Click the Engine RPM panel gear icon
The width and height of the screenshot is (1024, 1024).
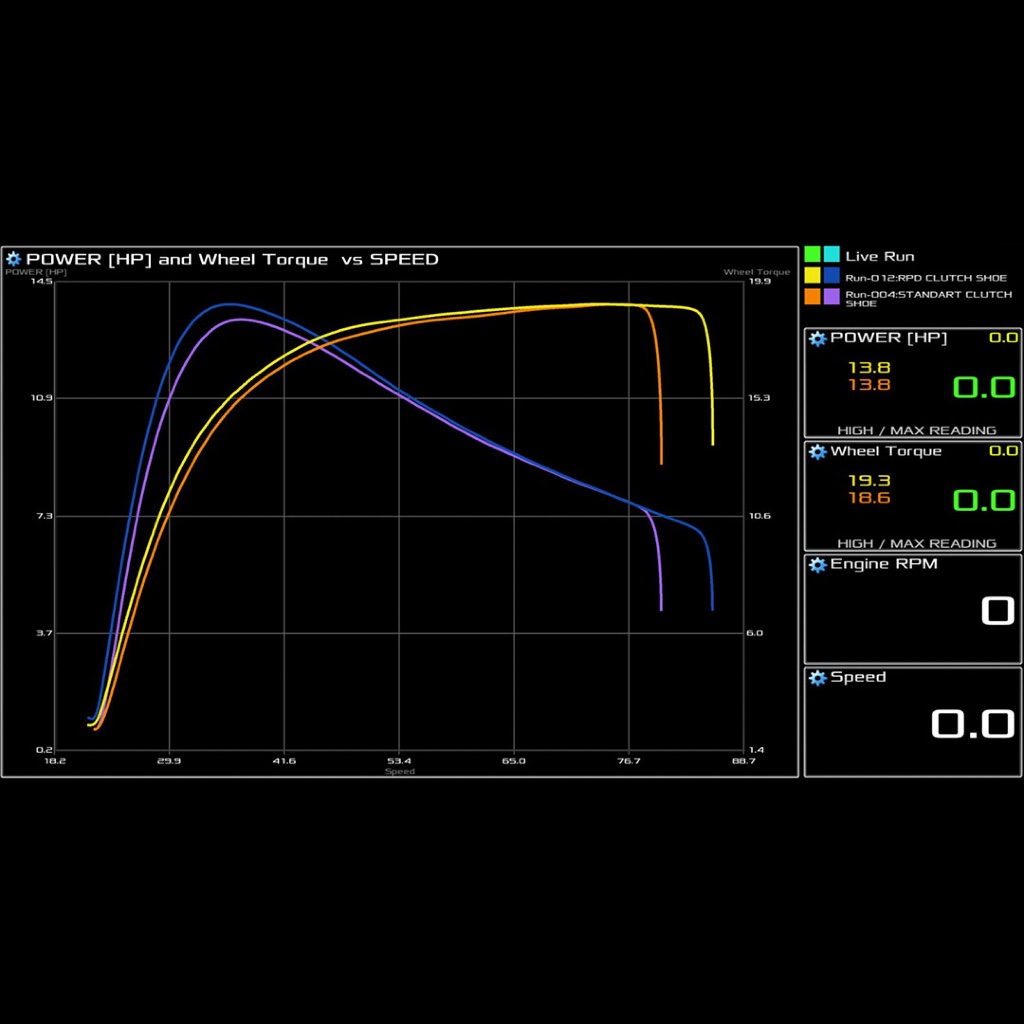[818, 564]
